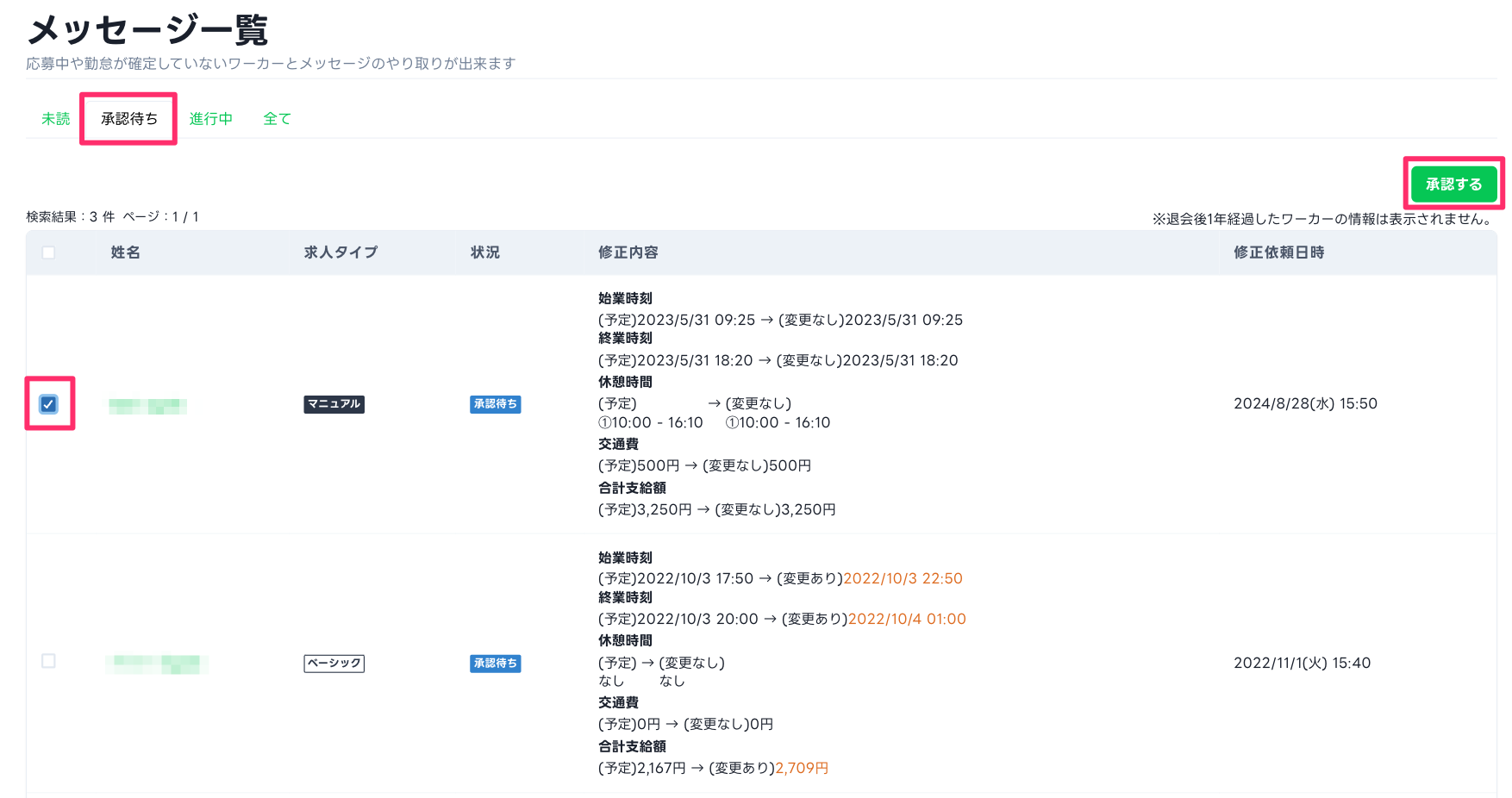Click the 2024/8/28(水) 15:50 request date
The height and width of the screenshot is (798, 1512).
1305,403
